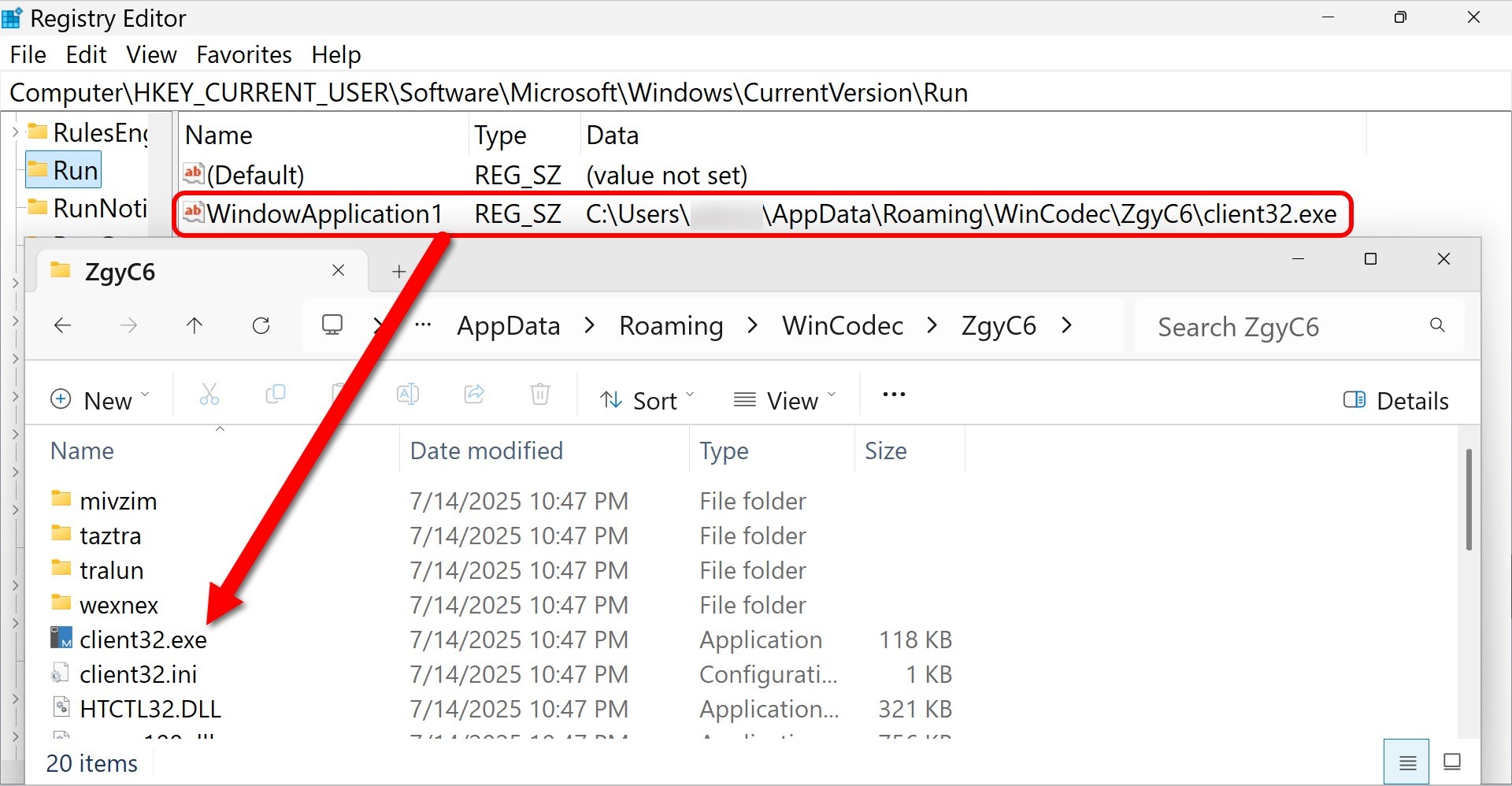Click the Type column header in Registry Editor

[x=500, y=135]
